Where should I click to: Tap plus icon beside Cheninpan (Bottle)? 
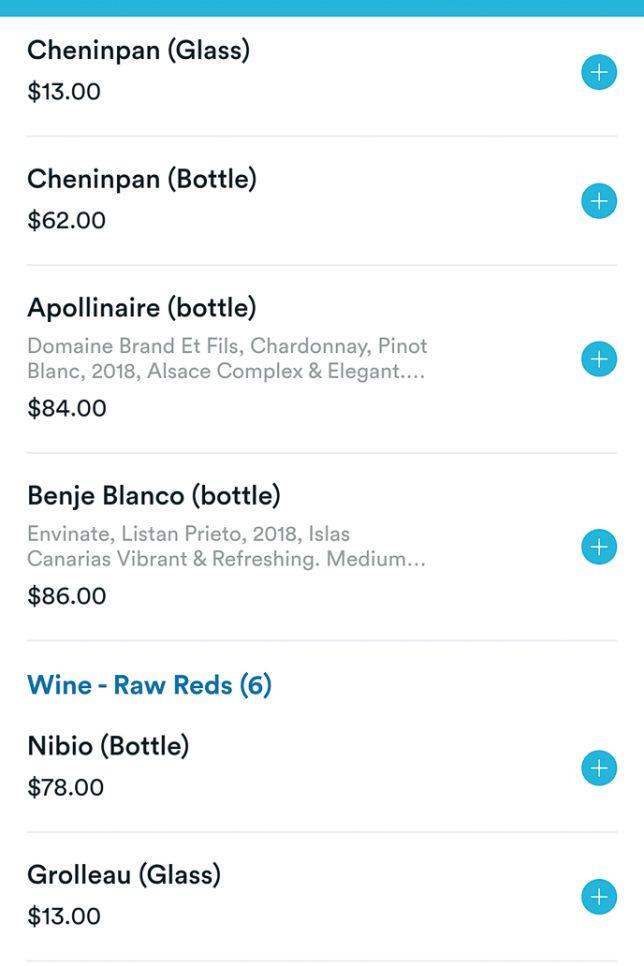tap(599, 201)
